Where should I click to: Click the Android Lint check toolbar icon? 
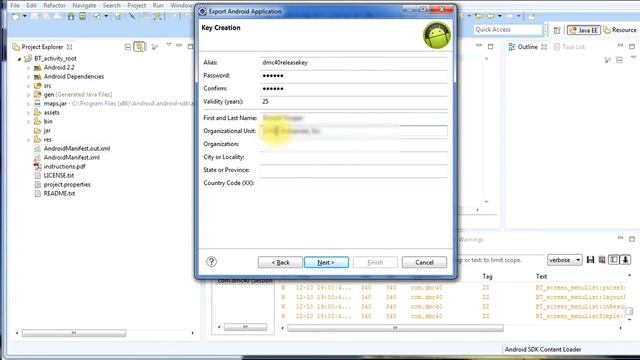point(97,16)
